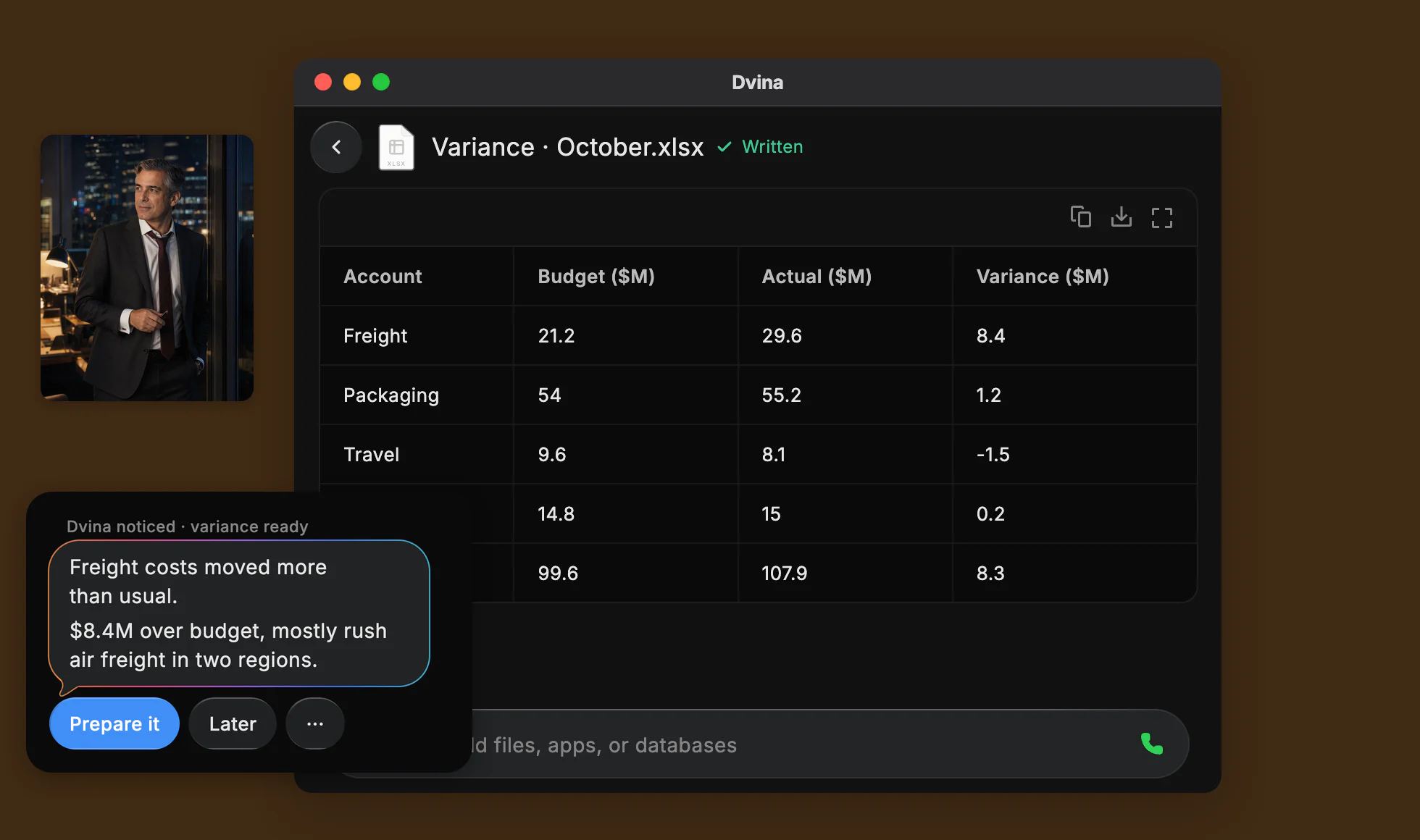Click total budget value 99.6
Viewport: 1420px width, 840px height.
pos(558,574)
